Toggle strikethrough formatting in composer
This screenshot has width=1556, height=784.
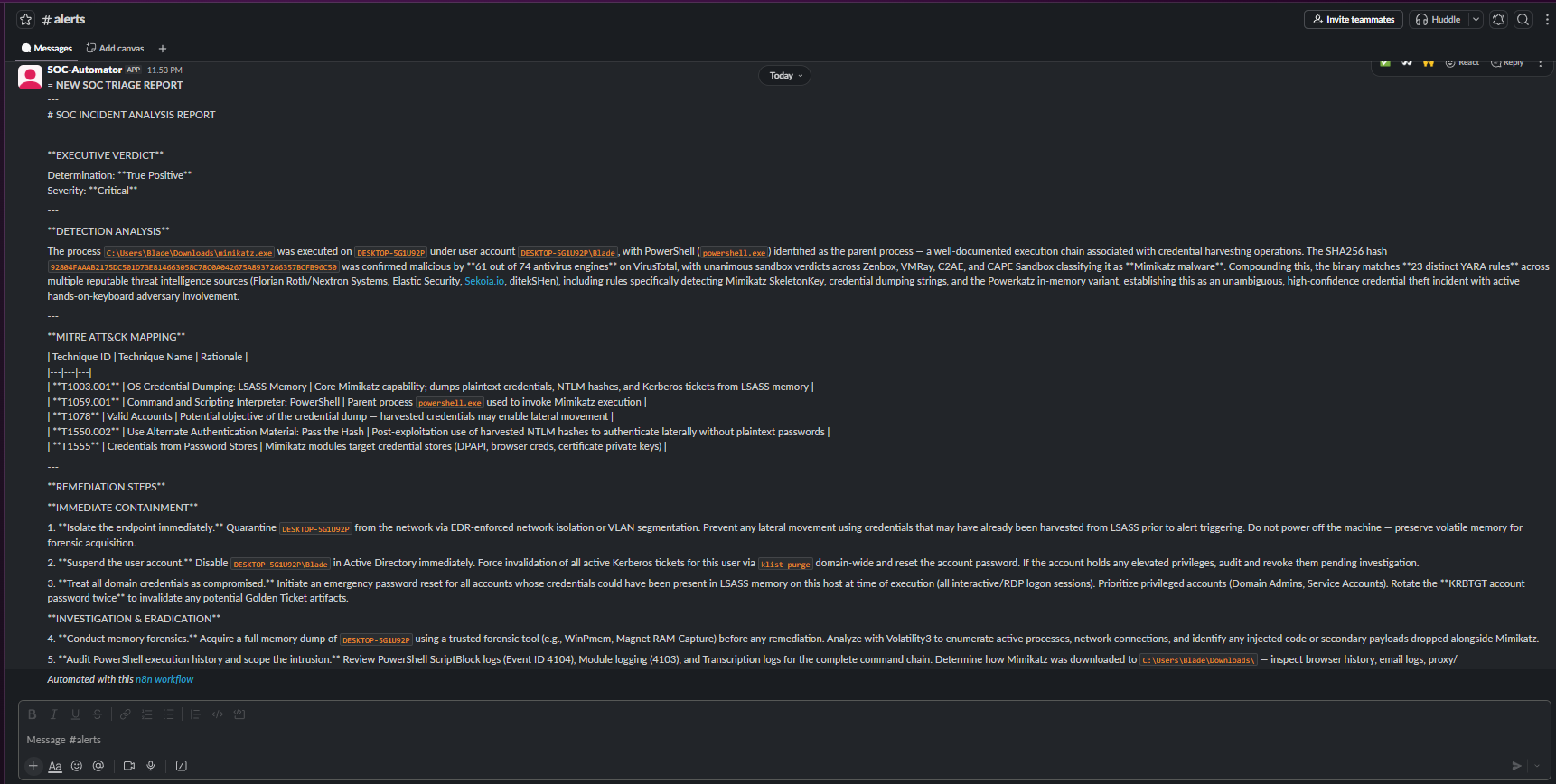(98, 714)
